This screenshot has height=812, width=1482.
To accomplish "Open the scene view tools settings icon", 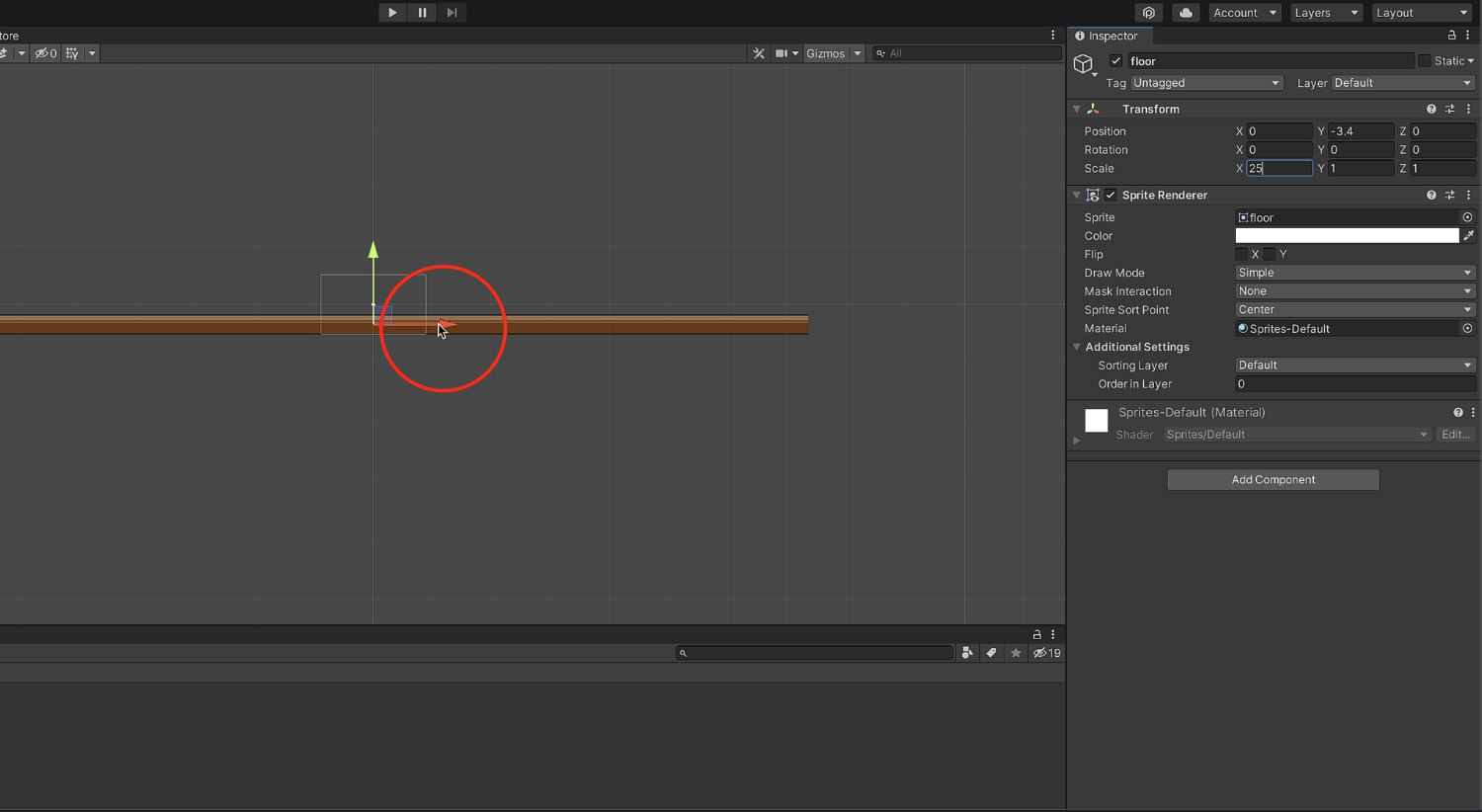I will [x=759, y=53].
